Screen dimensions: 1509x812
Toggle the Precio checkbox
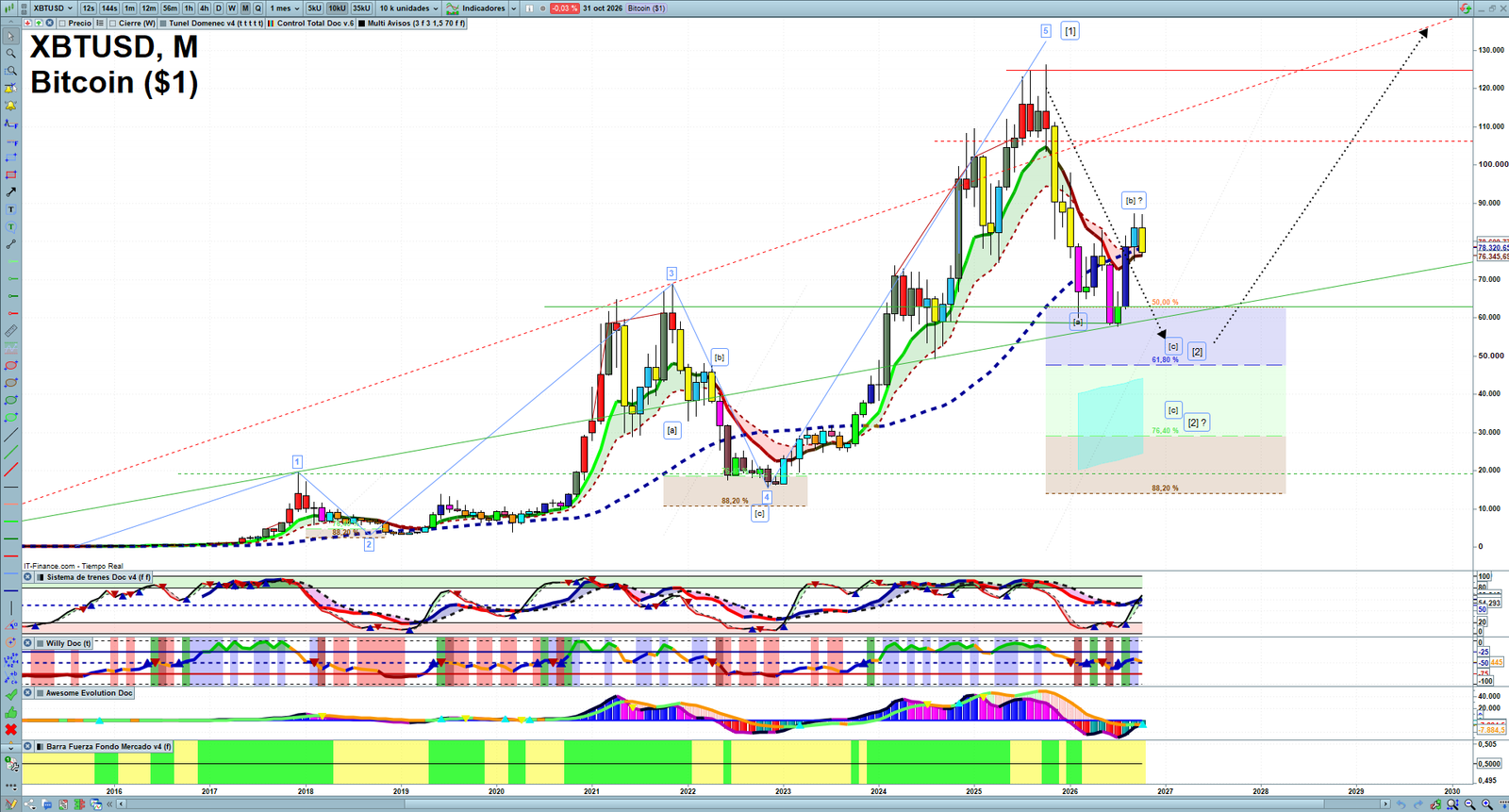point(62,24)
